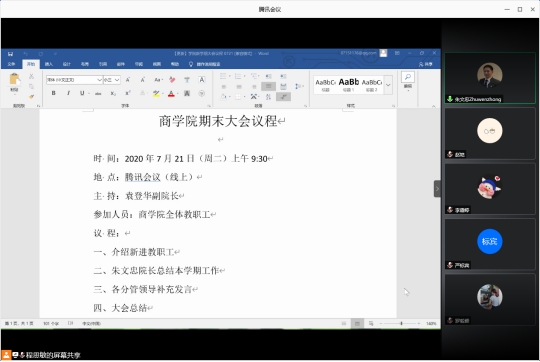Switch to the Insert ribbon tab
This screenshot has height=362, width=540.
click(x=49, y=64)
